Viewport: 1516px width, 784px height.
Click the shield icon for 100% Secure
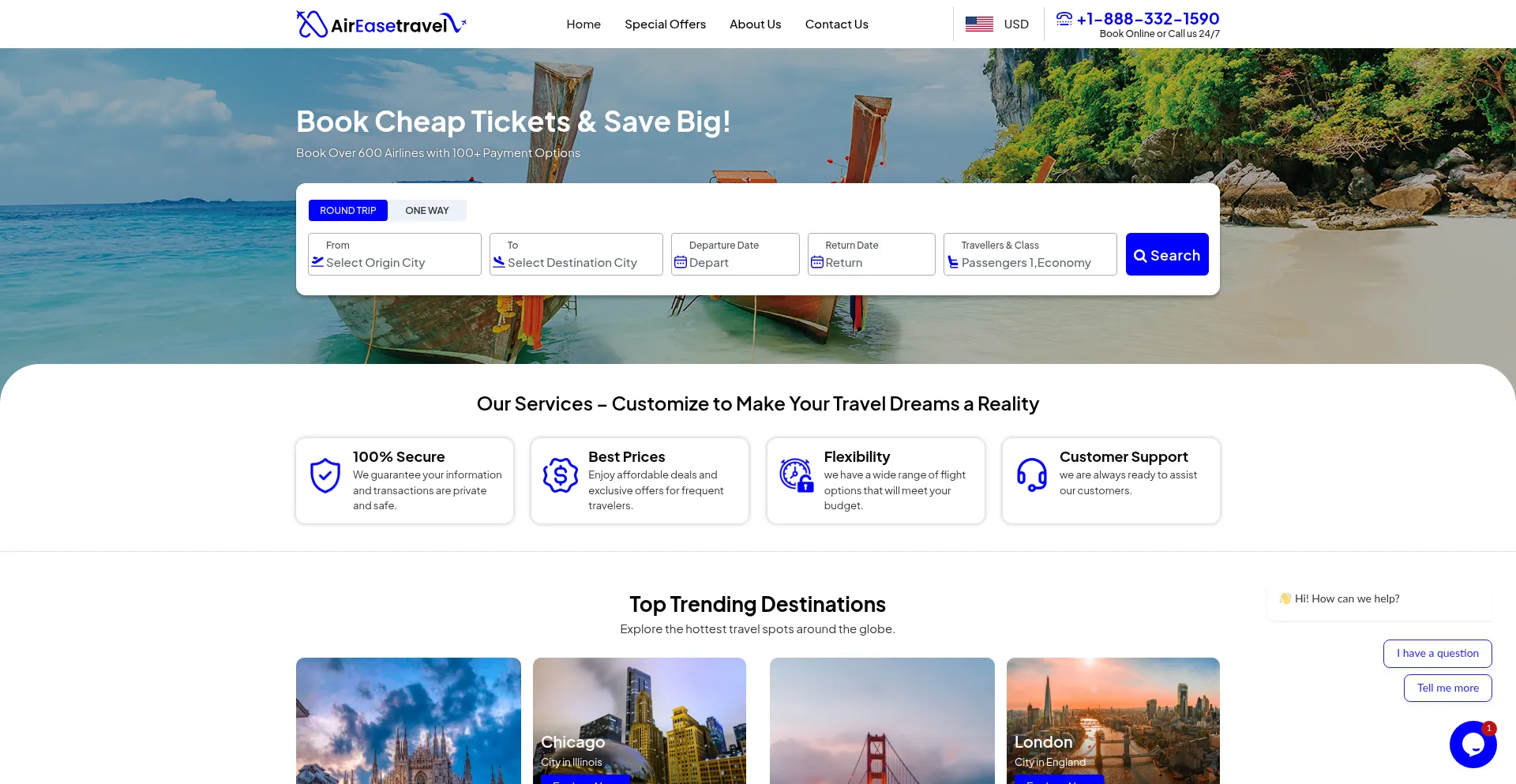pos(325,476)
